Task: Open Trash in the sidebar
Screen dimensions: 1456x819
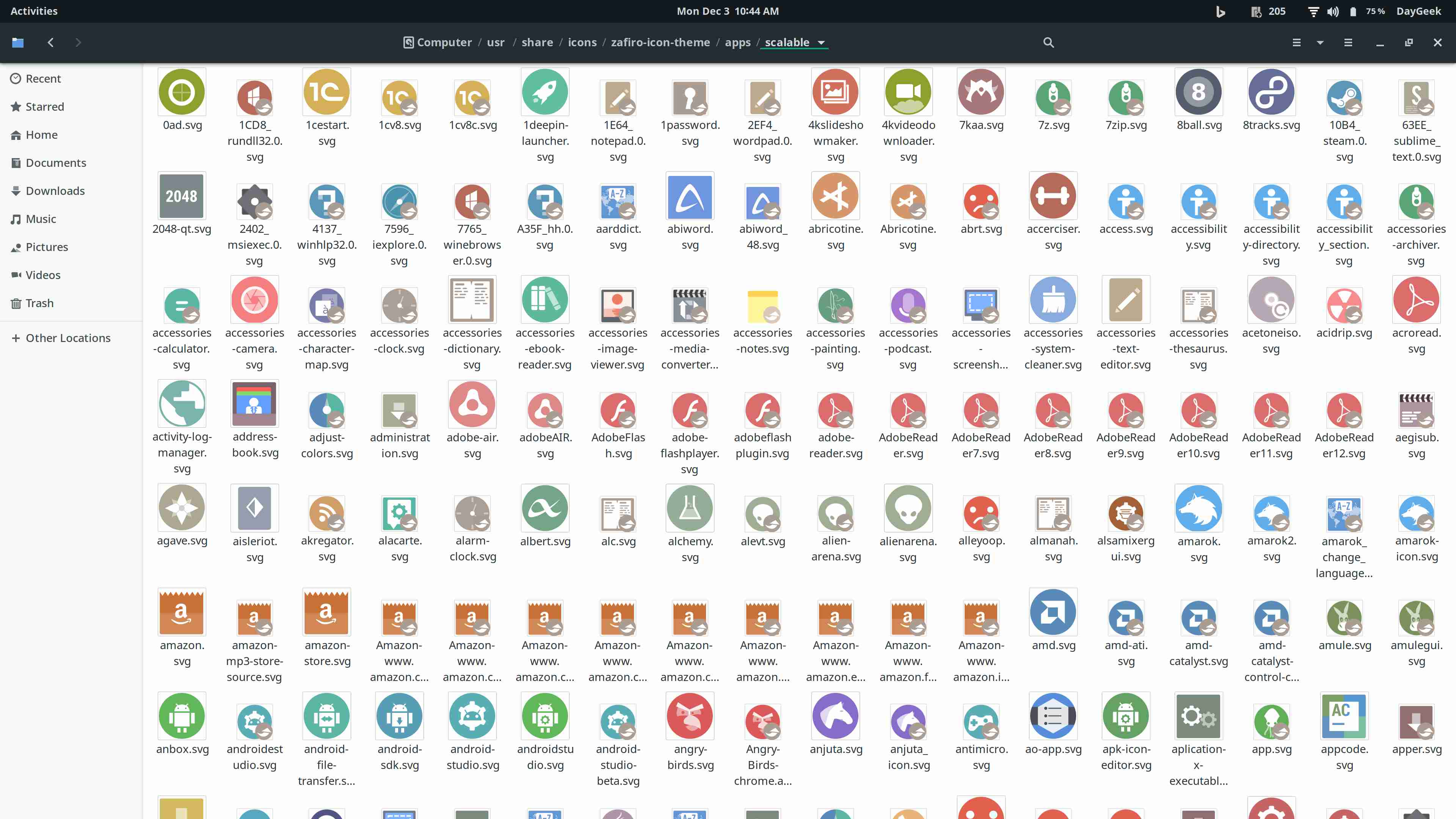Action: (71, 303)
